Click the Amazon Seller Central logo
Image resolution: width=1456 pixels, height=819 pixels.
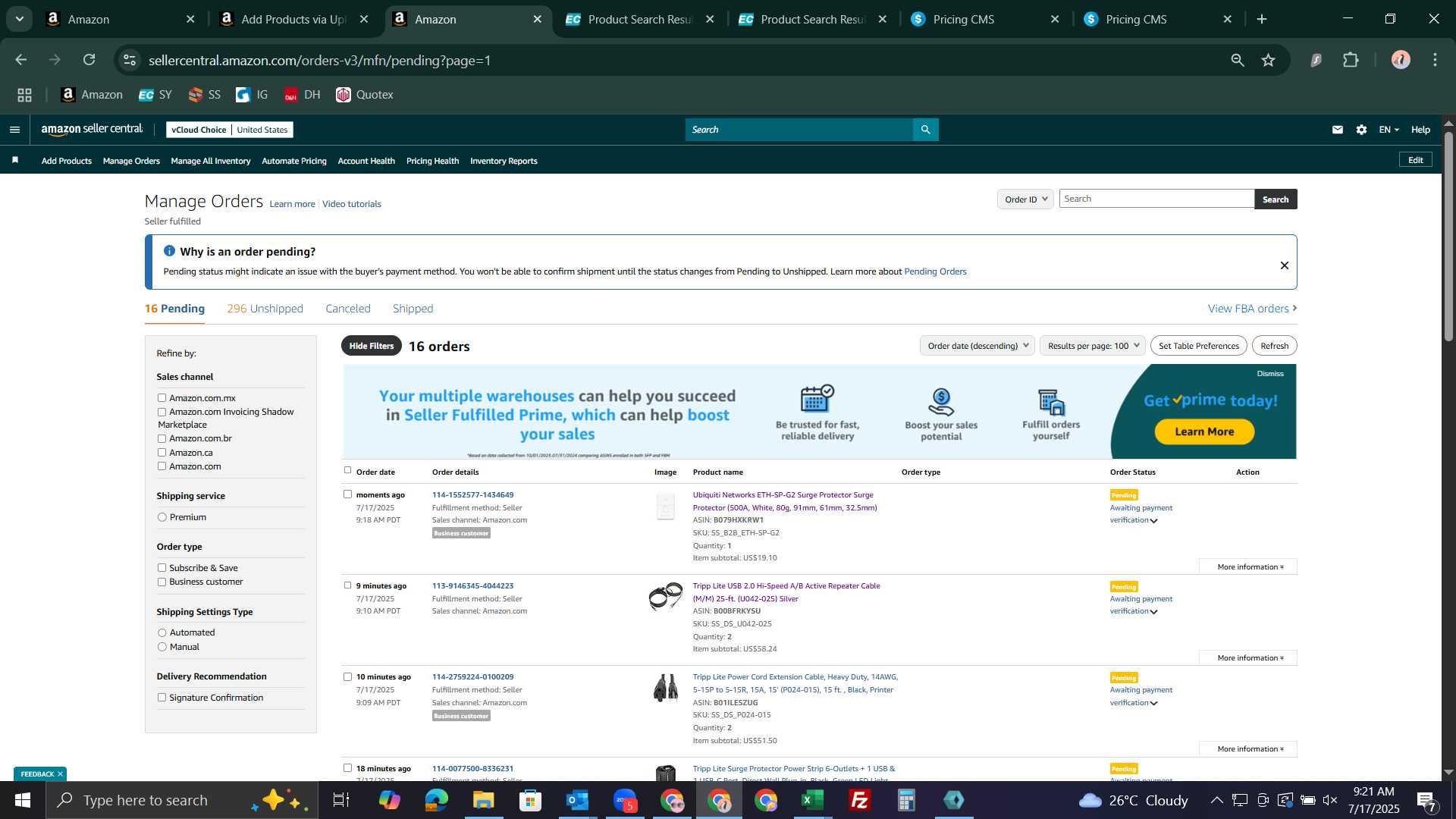point(92,130)
